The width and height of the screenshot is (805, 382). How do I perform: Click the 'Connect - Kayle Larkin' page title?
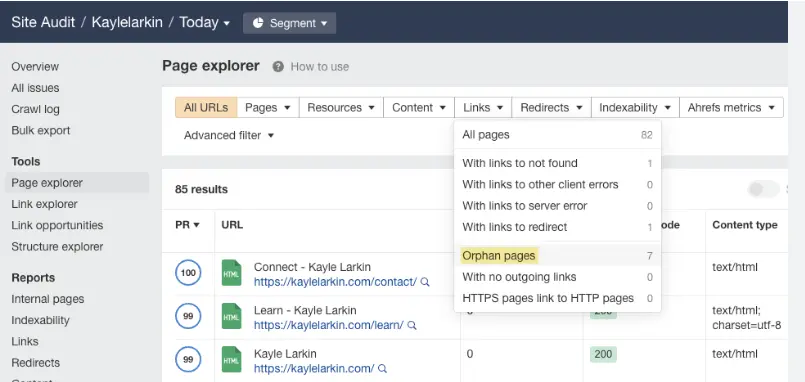[312, 267]
